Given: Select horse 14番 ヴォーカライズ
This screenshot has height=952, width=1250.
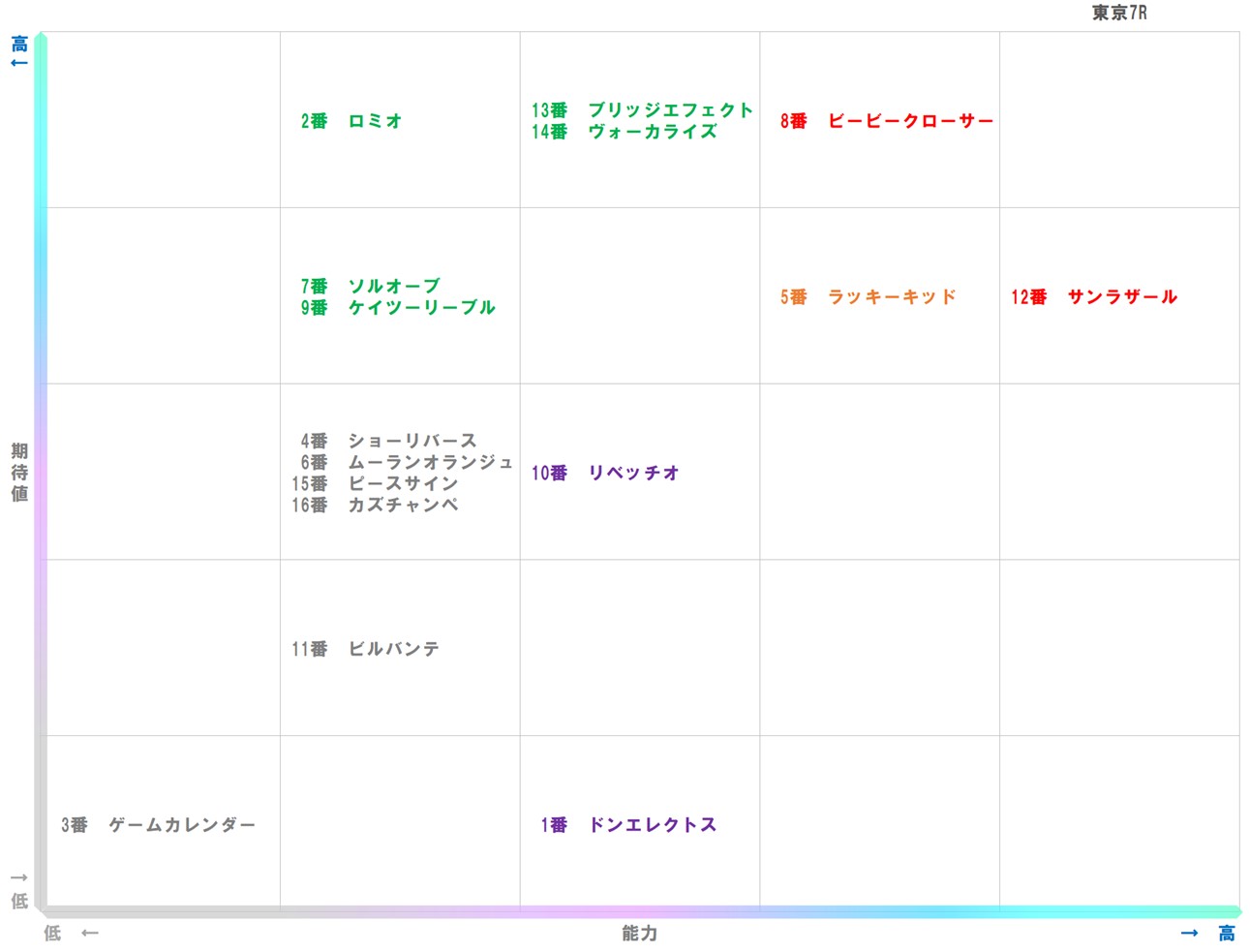Looking at the screenshot, I should point(623,133).
